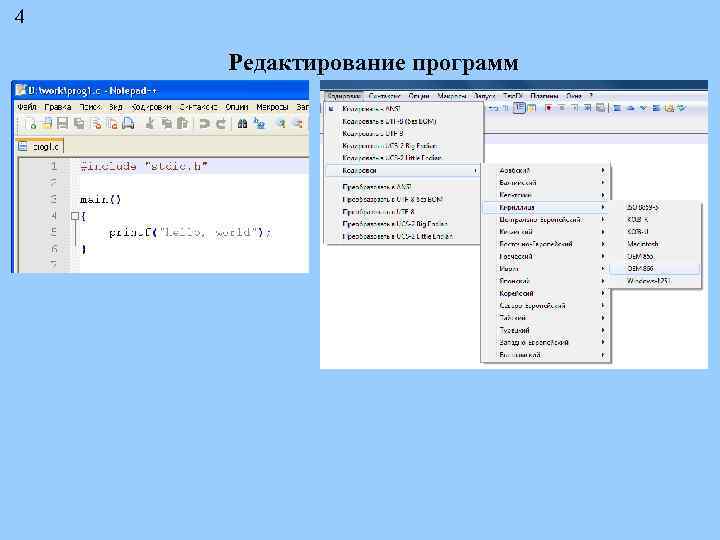
Task: Expand the Китайский encoding submenu
Action: coord(546,232)
